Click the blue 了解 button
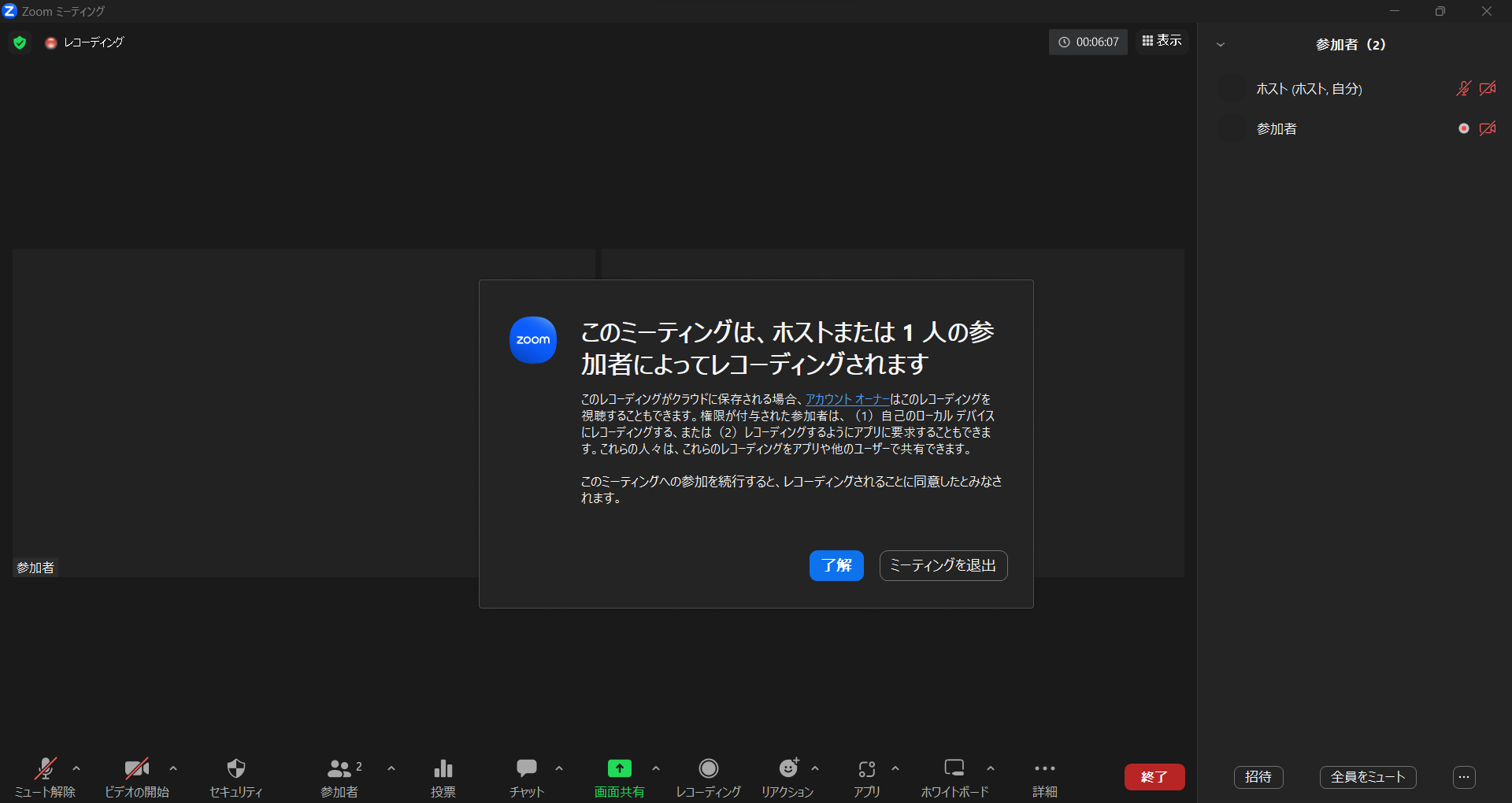This screenshot has width=1512, height=803. (x=836, y=565)
